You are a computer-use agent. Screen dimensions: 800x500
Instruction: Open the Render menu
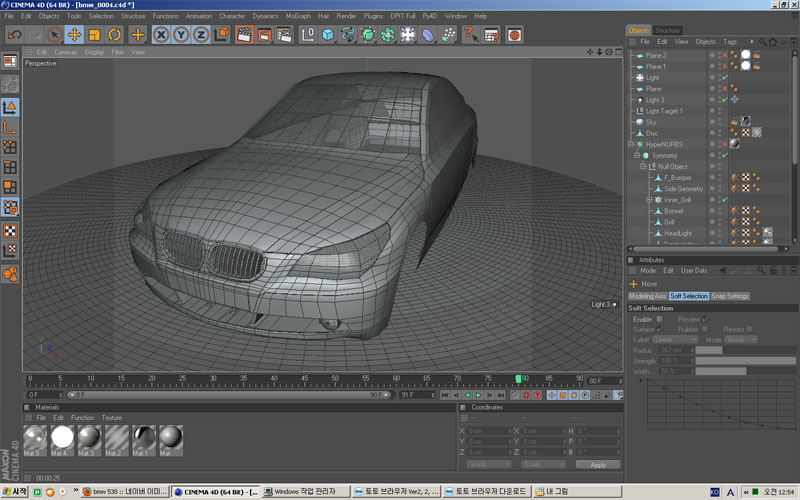346,16
